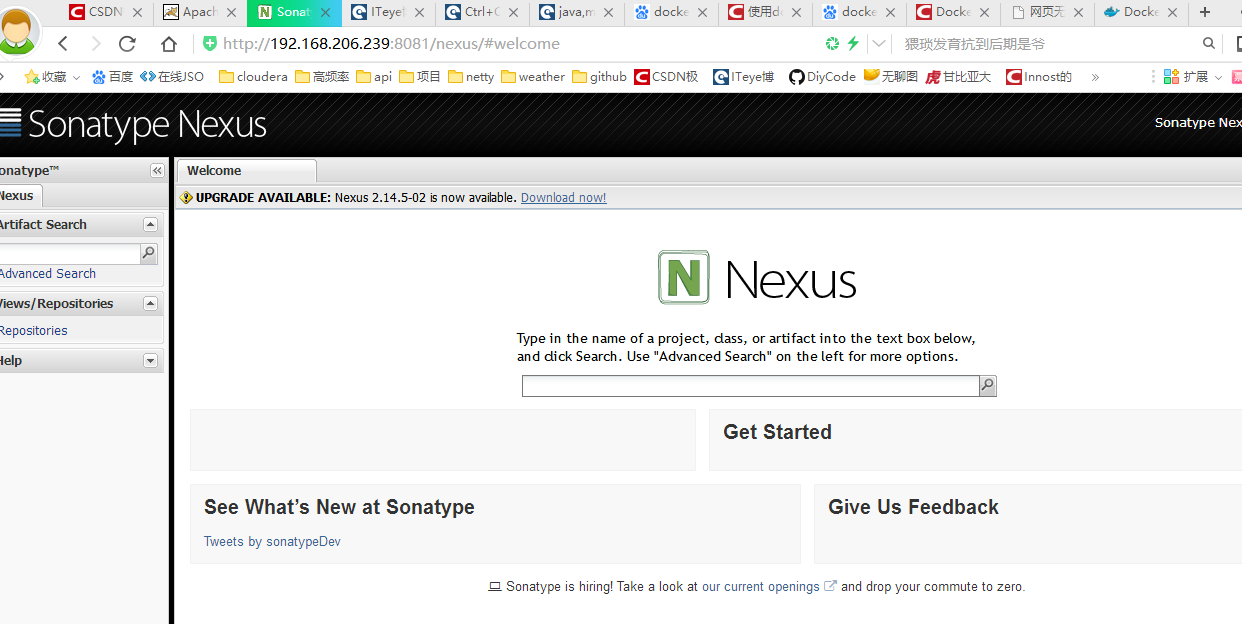Click the upgrade available warning icon
This screenshot has width=1242, height=624.
(186, 198)
